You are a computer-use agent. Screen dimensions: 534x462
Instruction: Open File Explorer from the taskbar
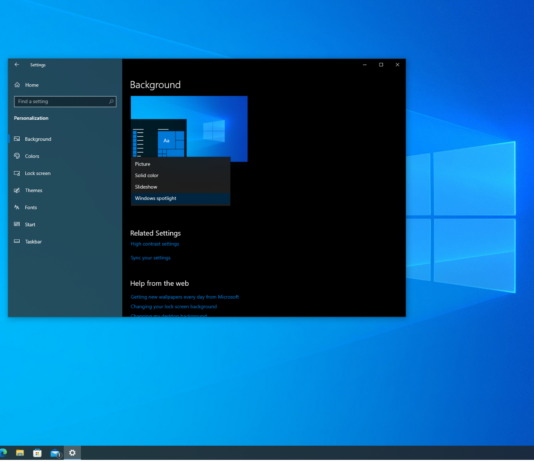coord(20,453)
